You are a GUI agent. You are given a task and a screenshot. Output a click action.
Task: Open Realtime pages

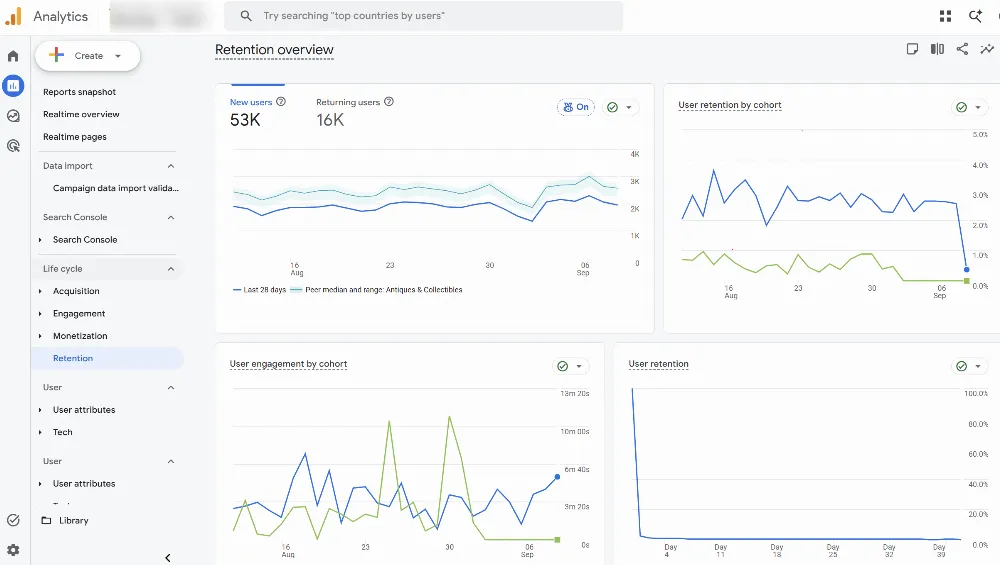click(x=75, y=136)
